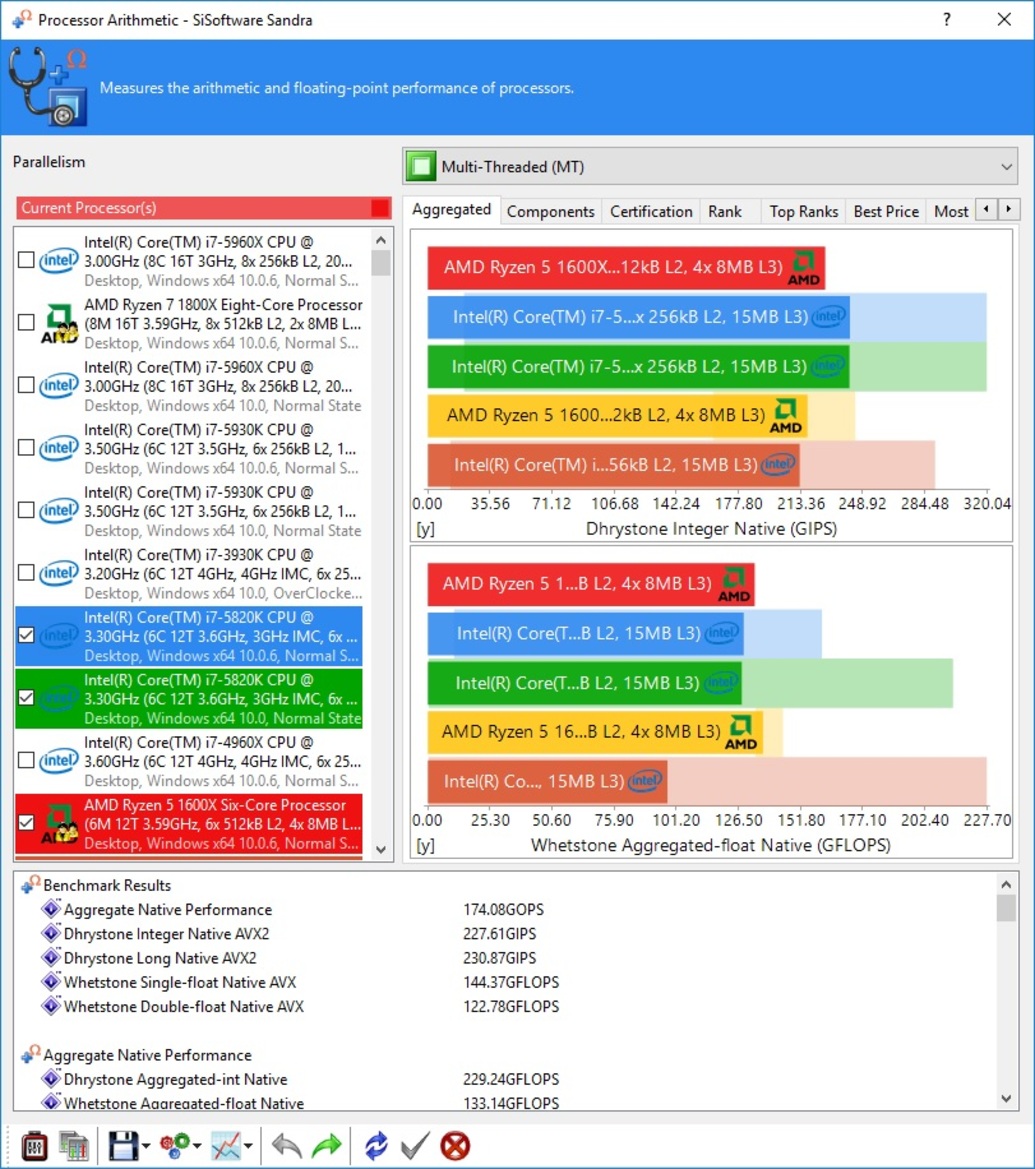The width and height of the screenshot is (1035, 1169).
Task: Uncheck the red Ryzen 5 1600X row
Action: pyautogui.click(x=26, y=823)
